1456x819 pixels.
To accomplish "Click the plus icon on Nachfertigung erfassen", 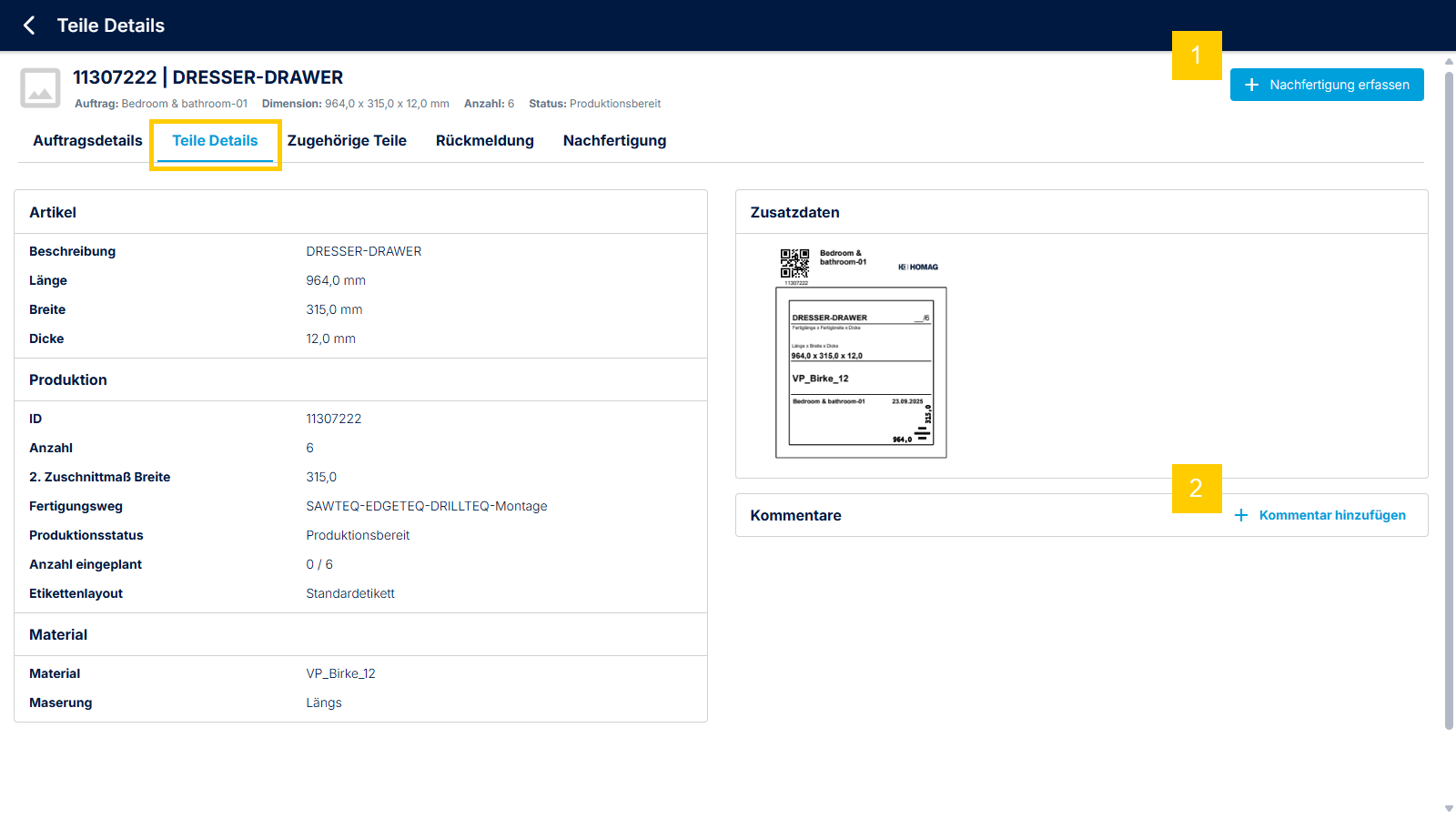I will coord(1252,85).
